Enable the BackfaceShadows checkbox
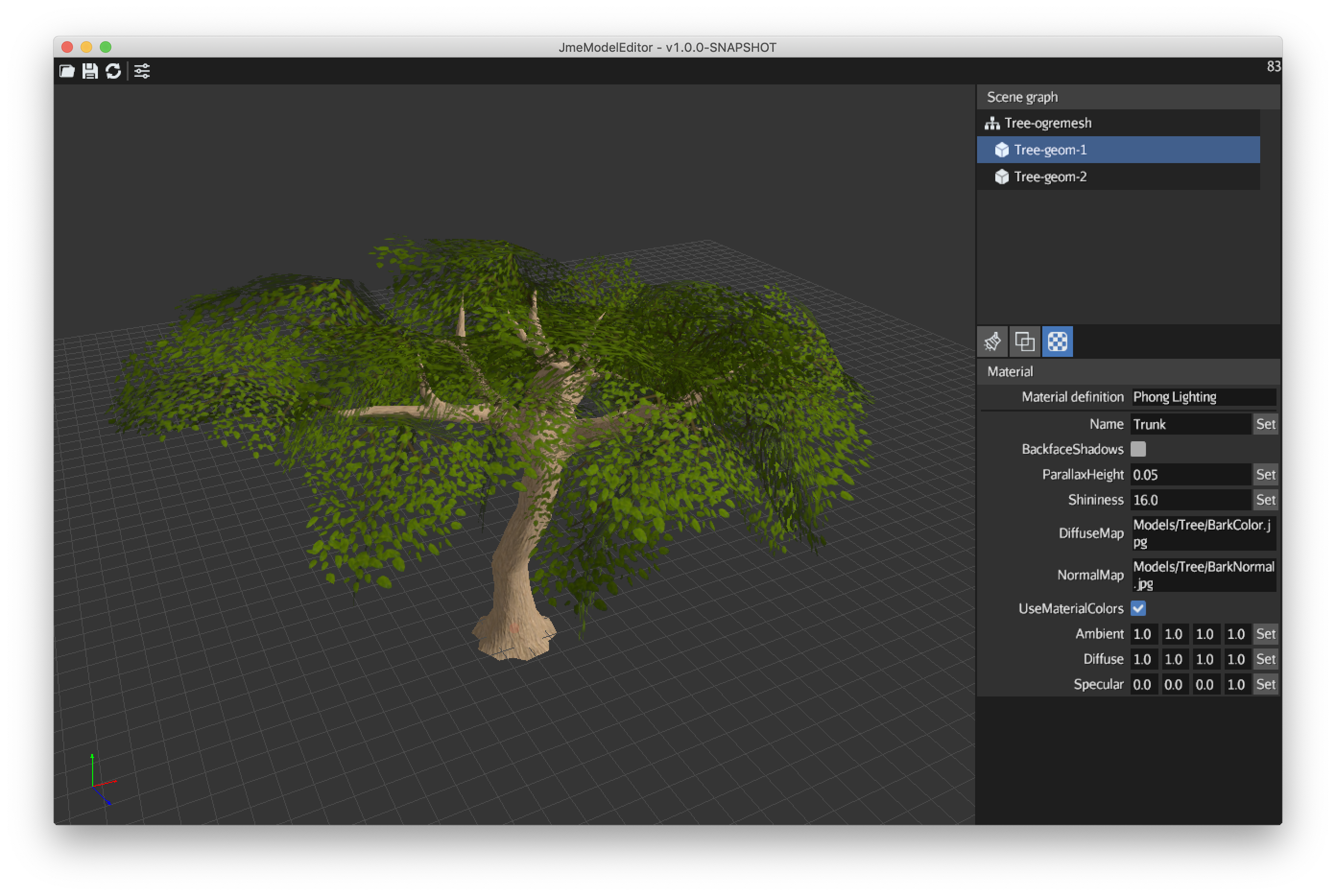This screenshot has width=1336, height=896. pyautogui.click(x=1138, y=449)
